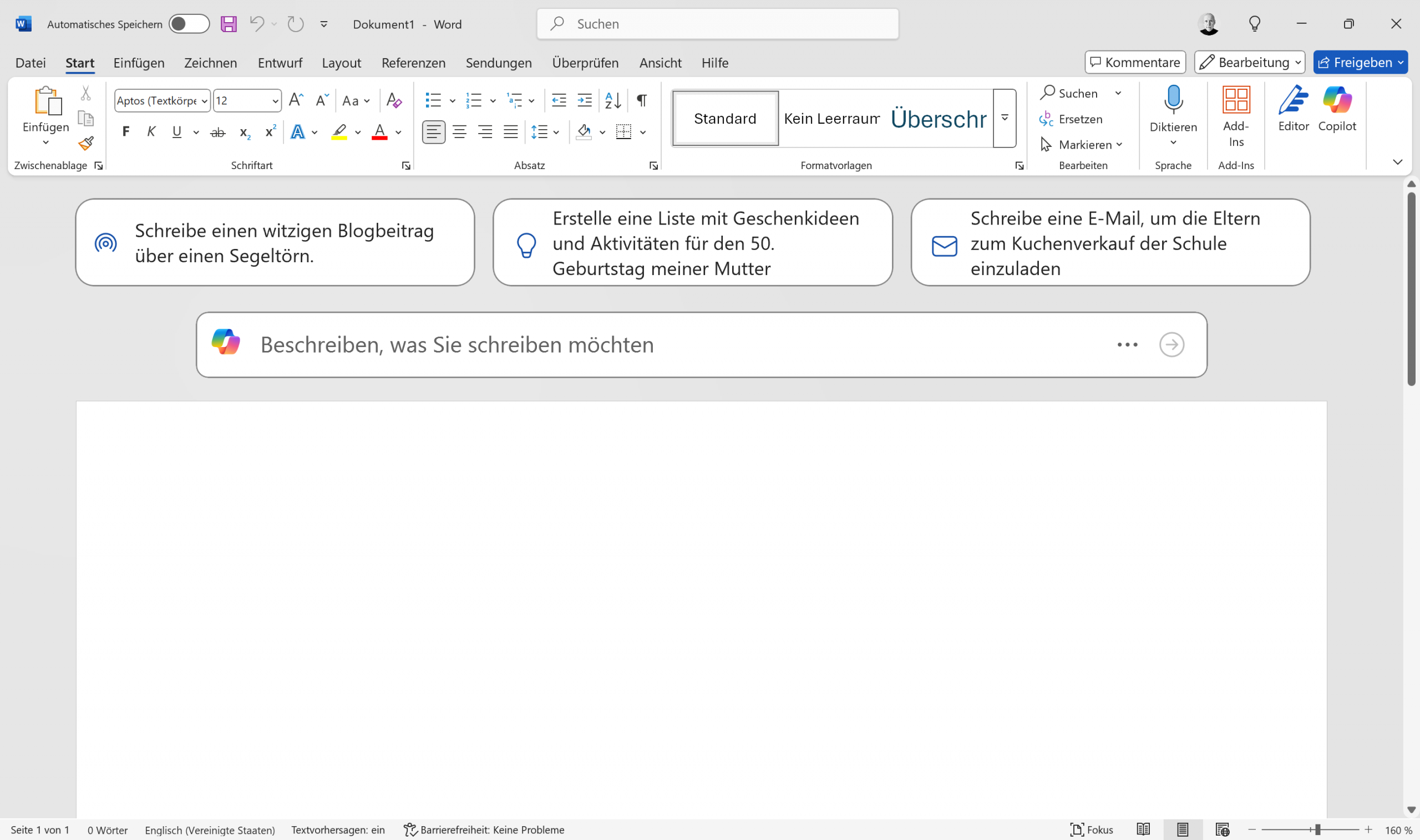Viewport: 1420px width, 840px height.
Task: Open the Add-Ins grid icon
Action: [x=1236, y=101]
